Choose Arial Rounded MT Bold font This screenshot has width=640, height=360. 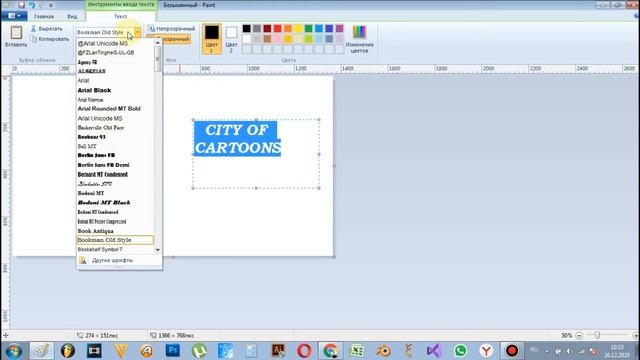coord(115,109)
